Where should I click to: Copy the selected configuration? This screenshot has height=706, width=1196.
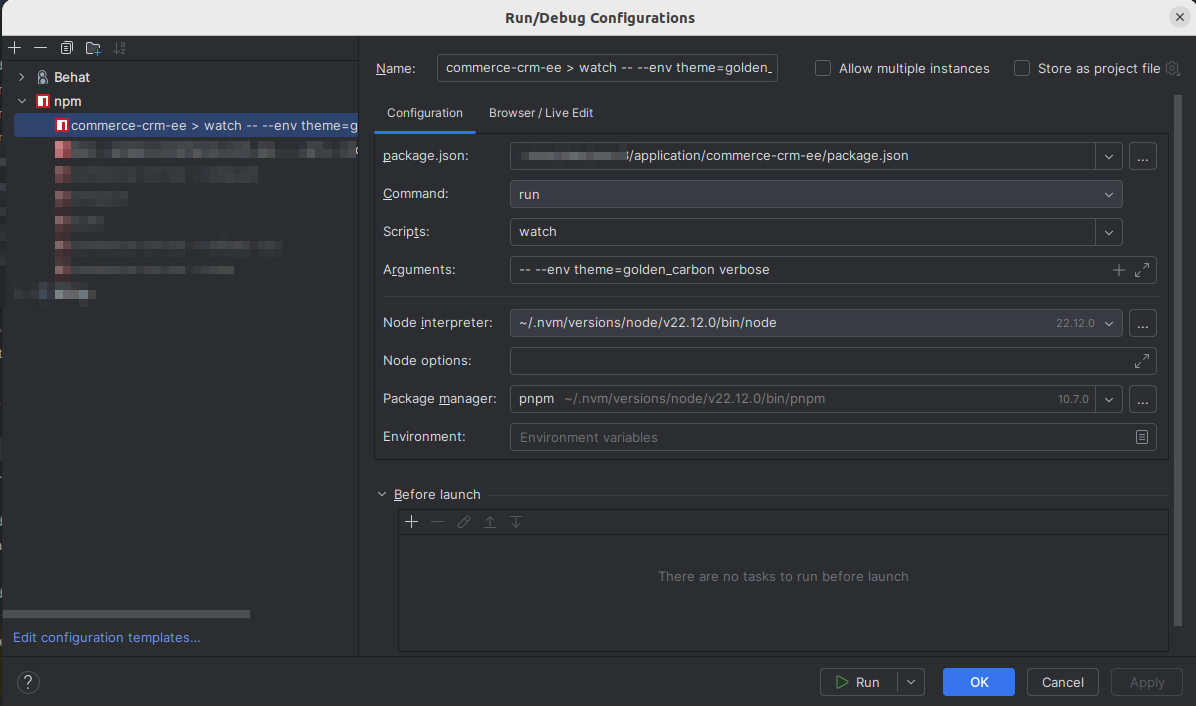66,48
